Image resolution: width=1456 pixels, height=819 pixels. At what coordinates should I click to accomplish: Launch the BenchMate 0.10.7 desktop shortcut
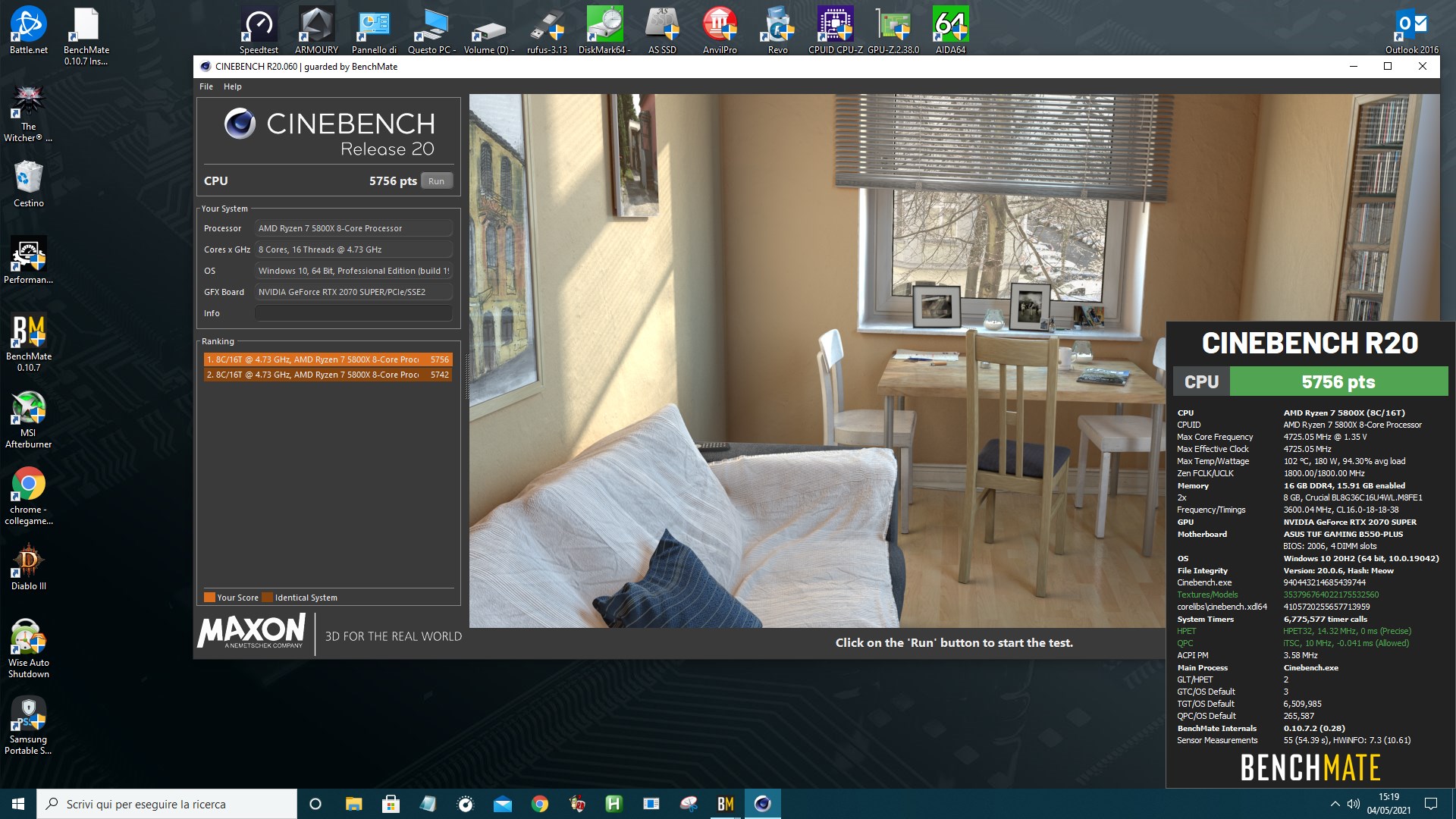coord(29,343)
